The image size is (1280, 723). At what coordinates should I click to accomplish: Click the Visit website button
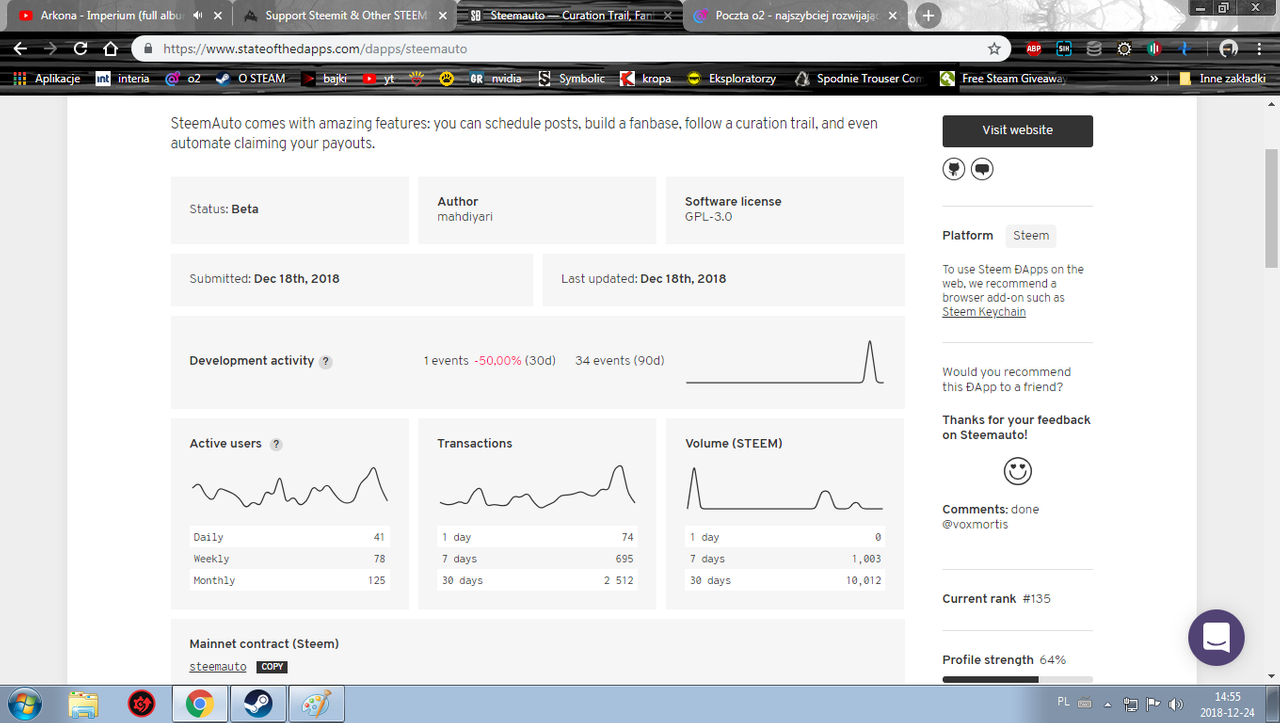pyautogui.click(x=1017, y=130)
